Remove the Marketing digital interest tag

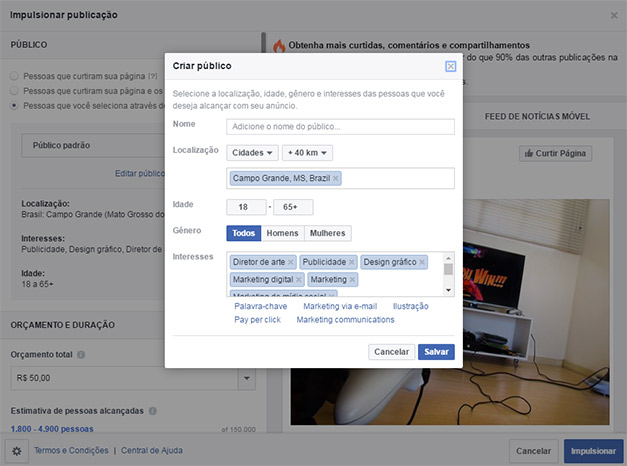click(299, 280)
